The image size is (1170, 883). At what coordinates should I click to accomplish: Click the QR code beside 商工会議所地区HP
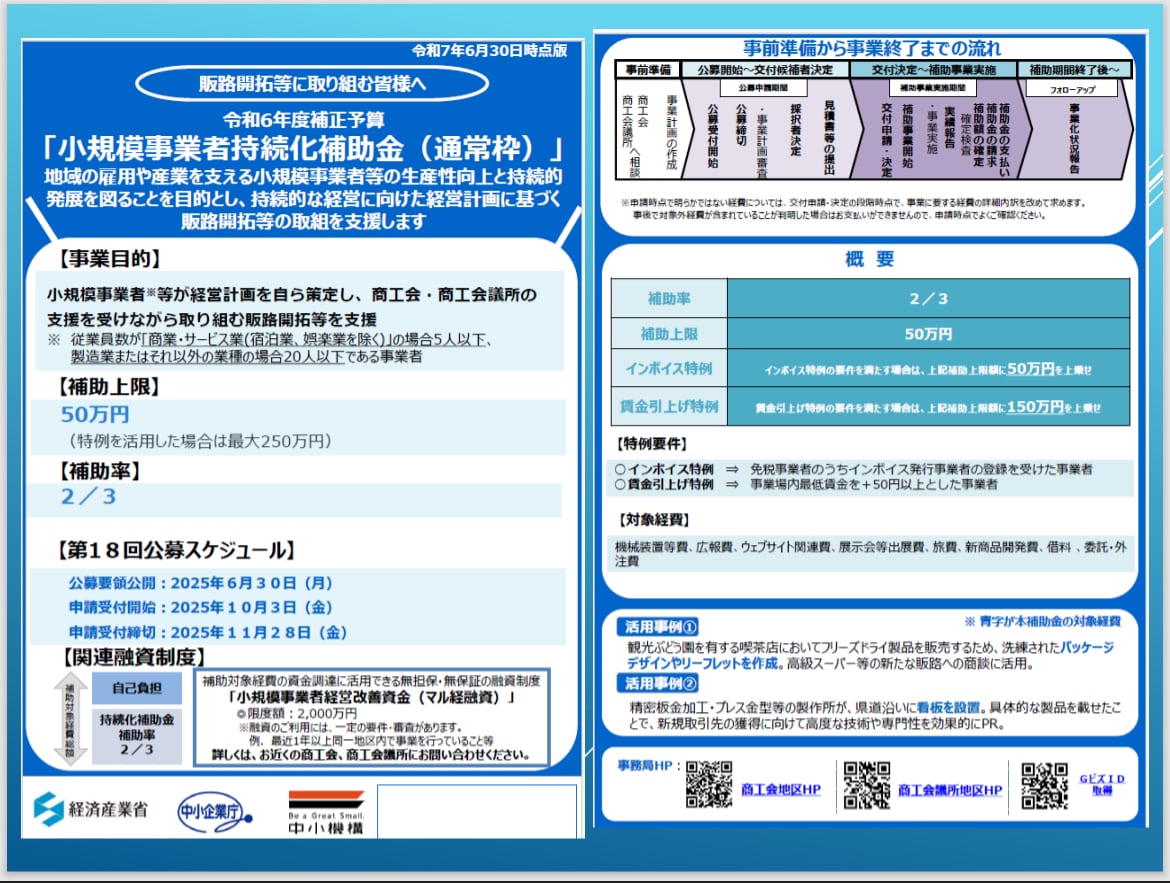click(866, 785)
